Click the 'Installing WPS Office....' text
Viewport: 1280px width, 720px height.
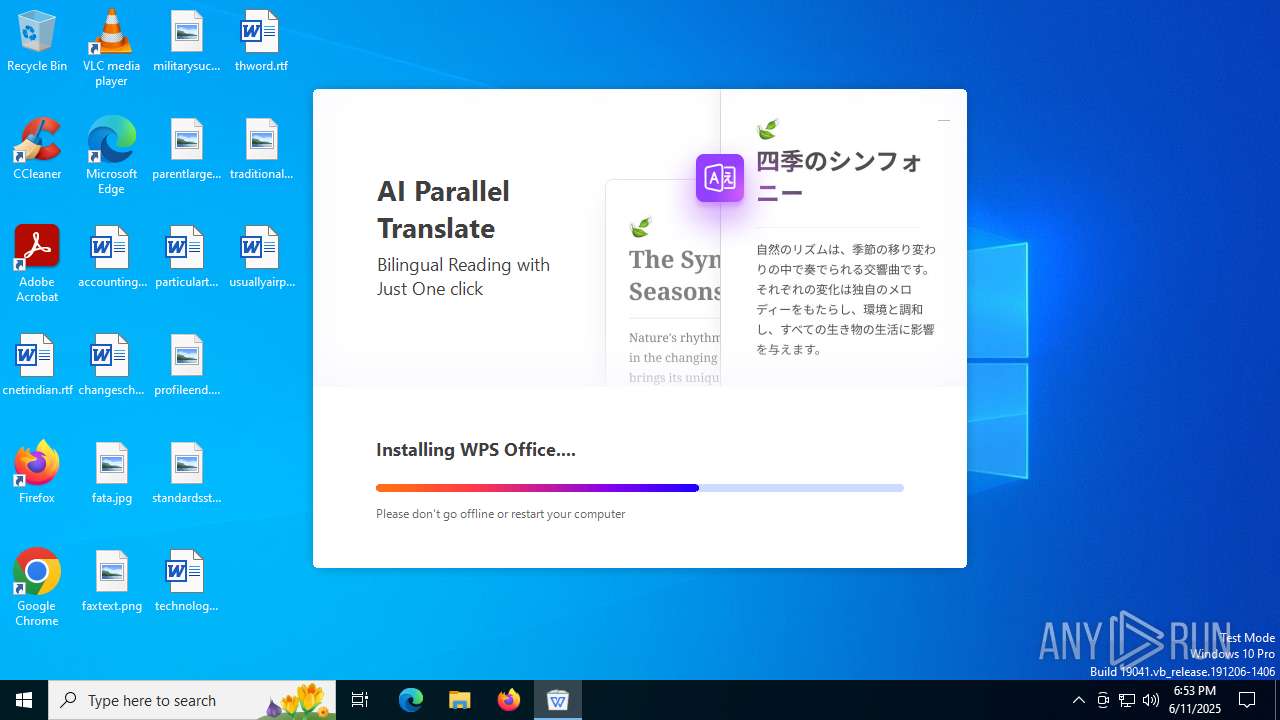(x=476, y=450)
